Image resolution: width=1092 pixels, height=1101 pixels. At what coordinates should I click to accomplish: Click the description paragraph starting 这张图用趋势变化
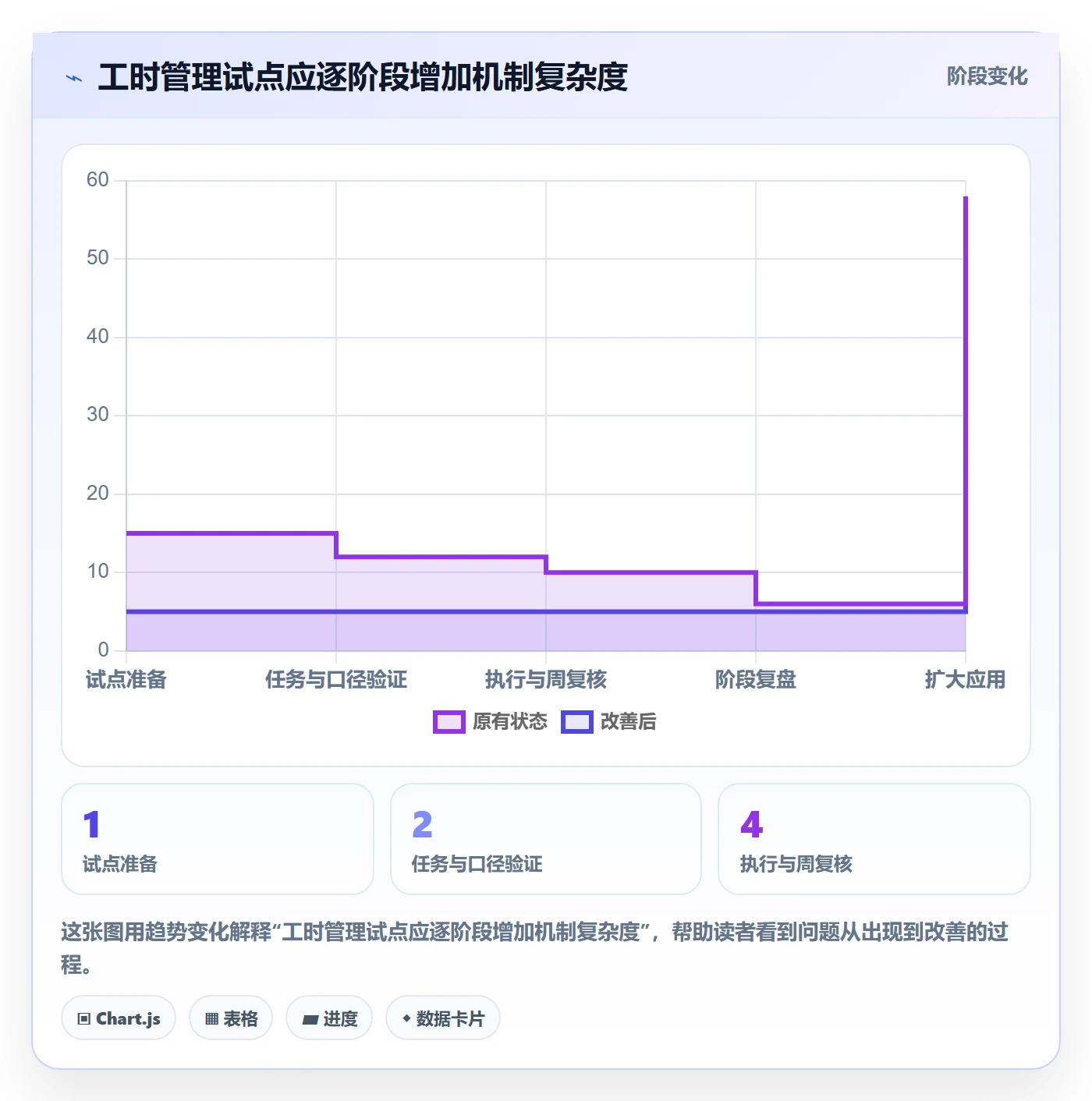535,948
